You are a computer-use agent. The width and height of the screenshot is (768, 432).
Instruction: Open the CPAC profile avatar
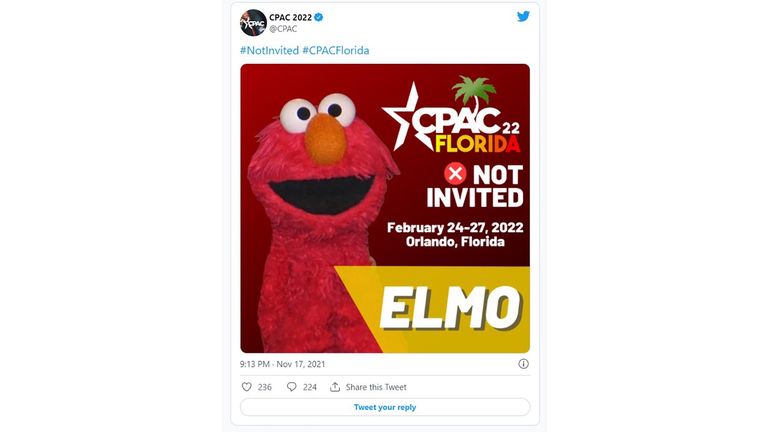[x=253, y=23]
